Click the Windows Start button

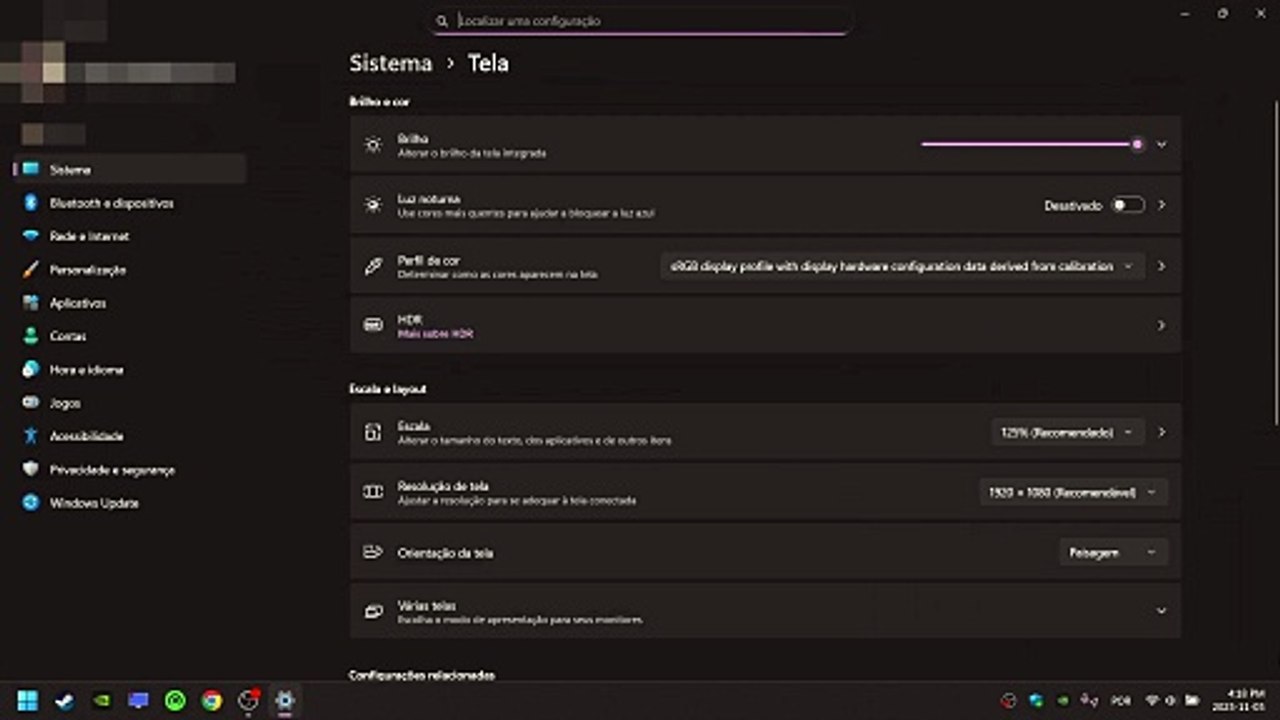(27, 701)
